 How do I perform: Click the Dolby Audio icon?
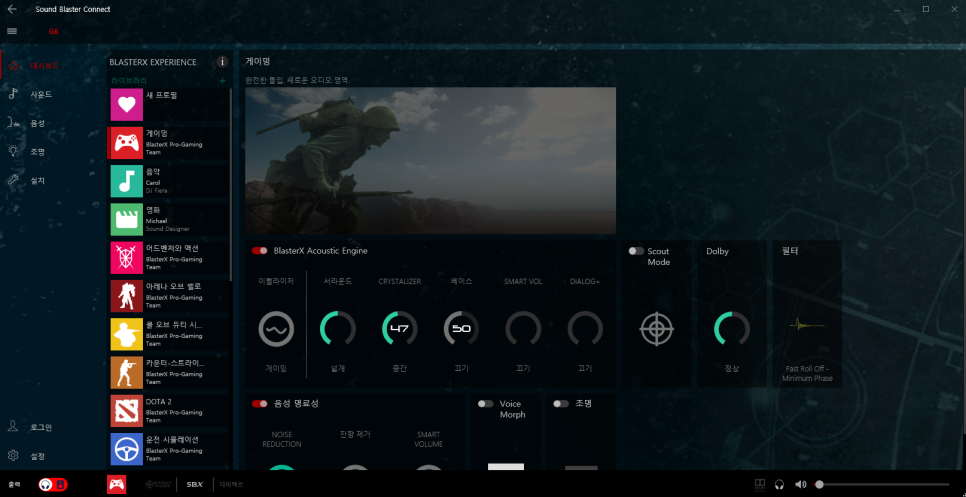[760, 485]
